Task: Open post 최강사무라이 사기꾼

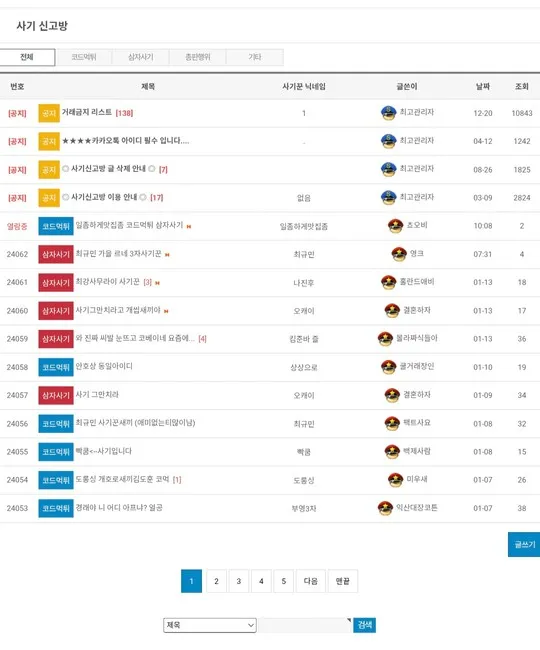Action: click(108, 282)
